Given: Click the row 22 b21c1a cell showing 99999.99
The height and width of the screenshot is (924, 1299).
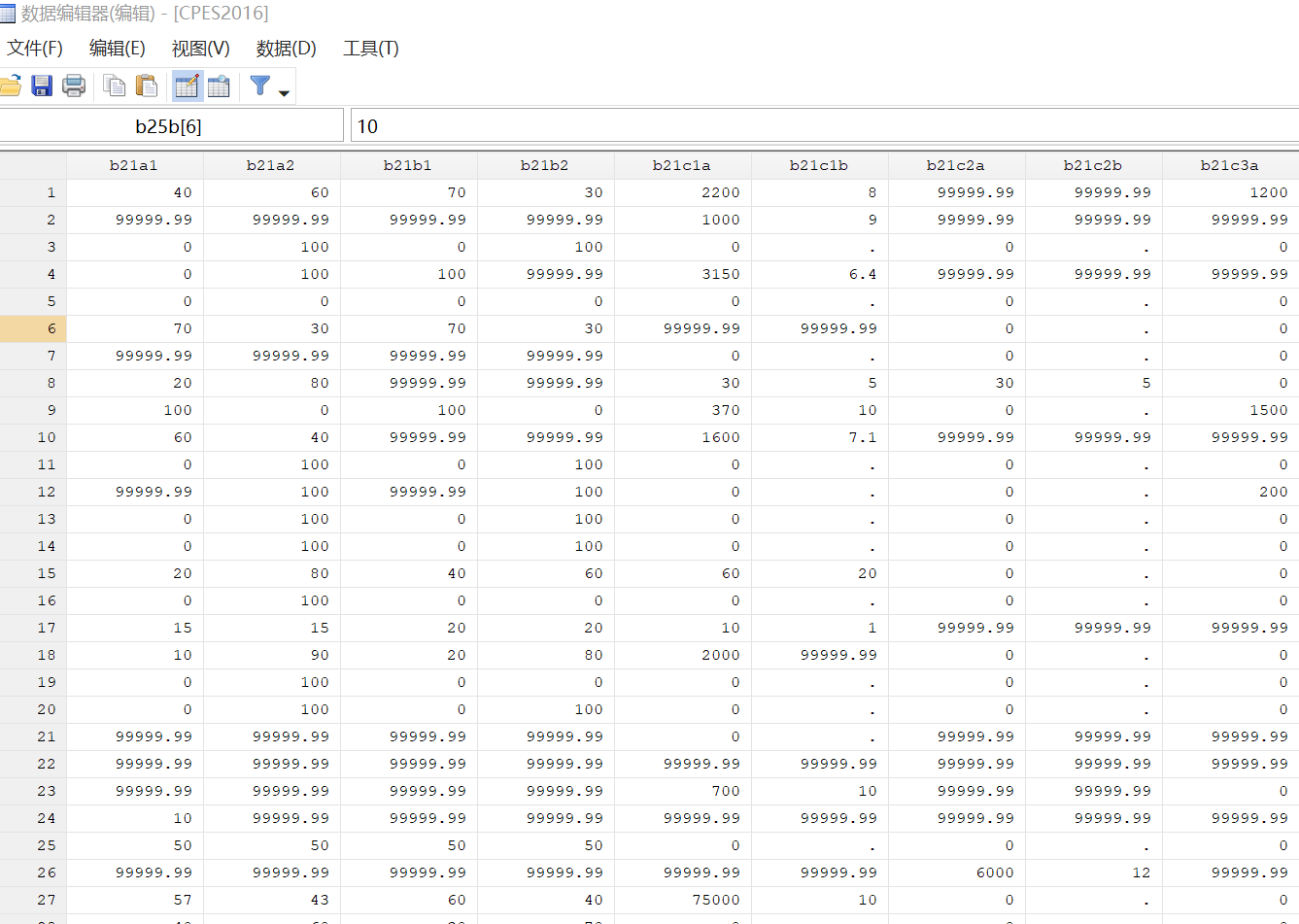Looking at the screenshot, I should pos(682,764).
